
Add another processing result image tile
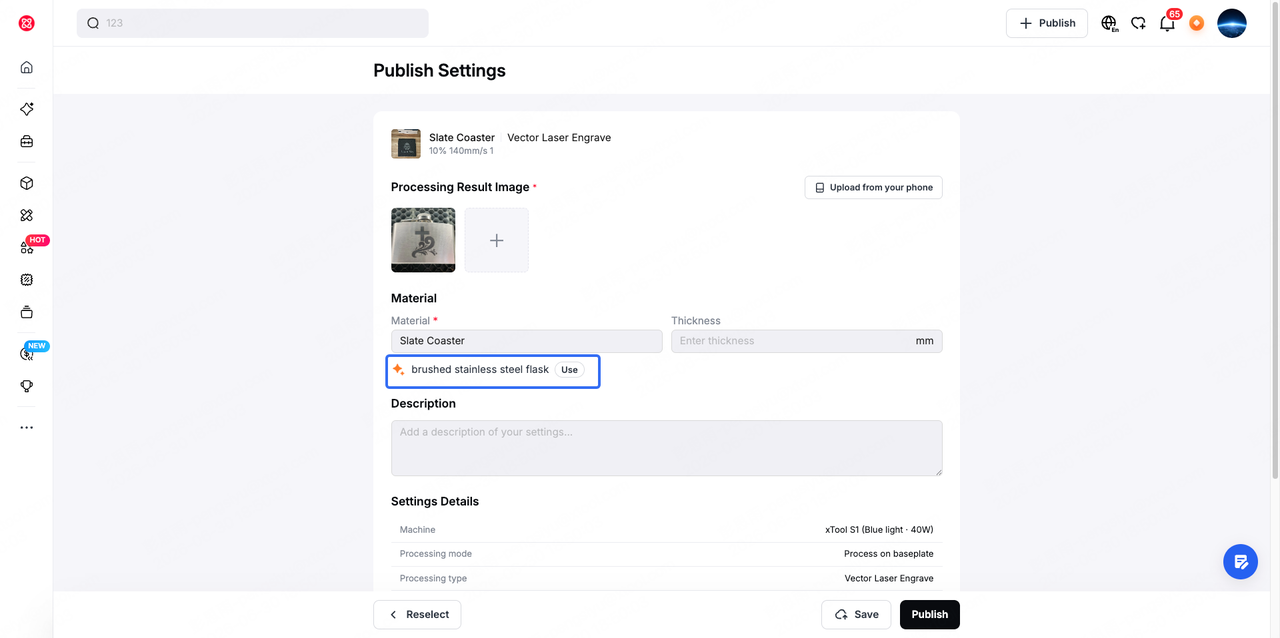(x=497, y=240)
